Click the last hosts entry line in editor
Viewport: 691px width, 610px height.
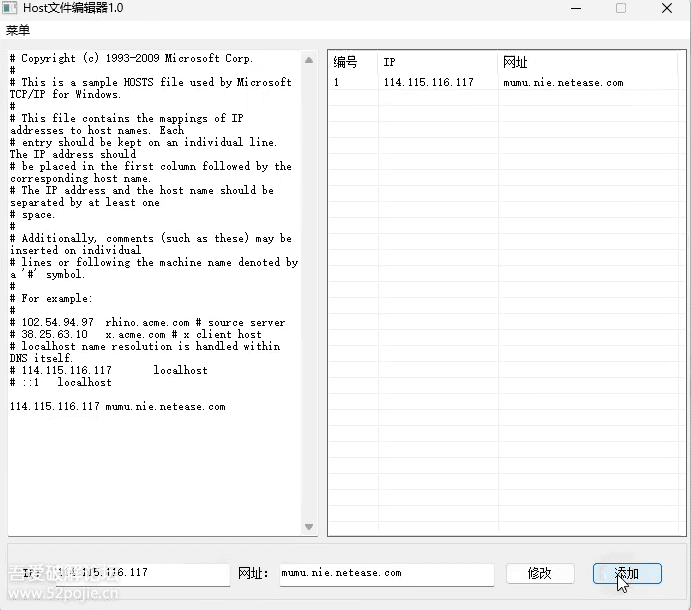click(118, 407)
